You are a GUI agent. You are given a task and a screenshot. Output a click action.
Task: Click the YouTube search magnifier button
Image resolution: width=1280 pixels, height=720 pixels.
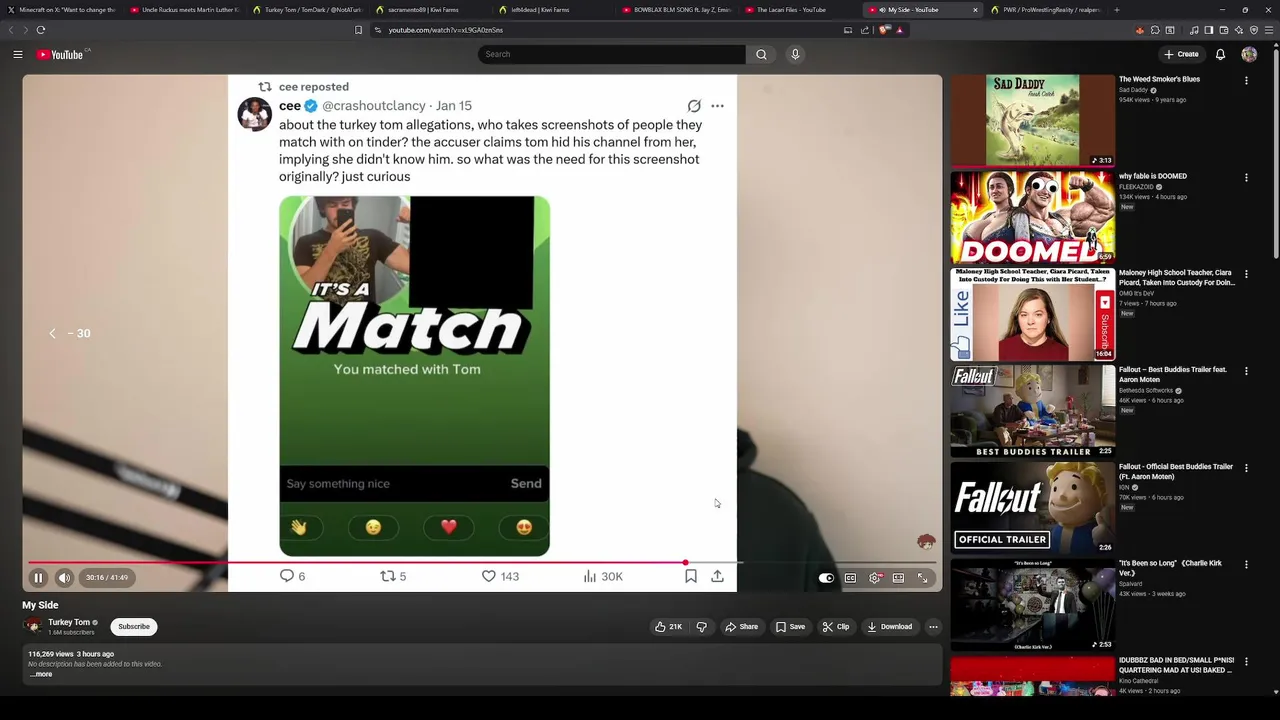(x=761, y=54)
